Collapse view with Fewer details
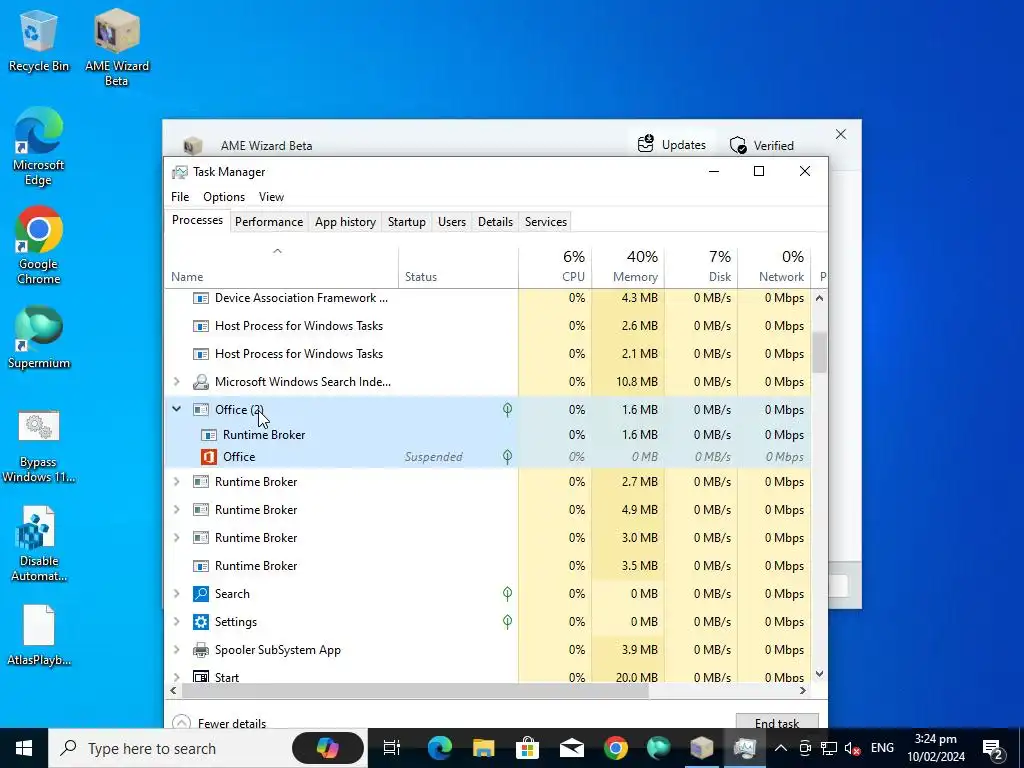 [219, 723]
